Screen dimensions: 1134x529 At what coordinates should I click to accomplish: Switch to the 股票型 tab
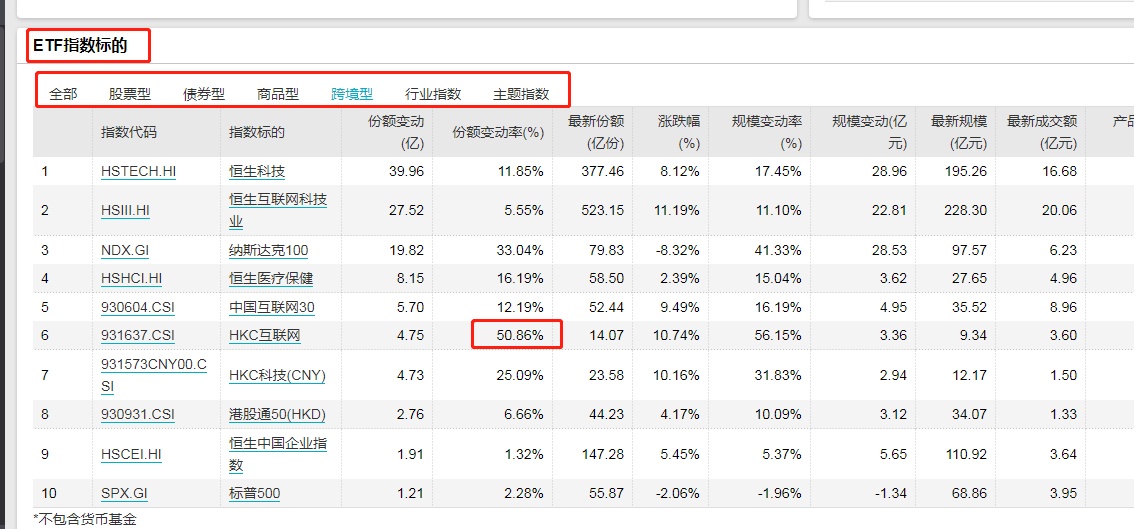click(x=130, y=94)
